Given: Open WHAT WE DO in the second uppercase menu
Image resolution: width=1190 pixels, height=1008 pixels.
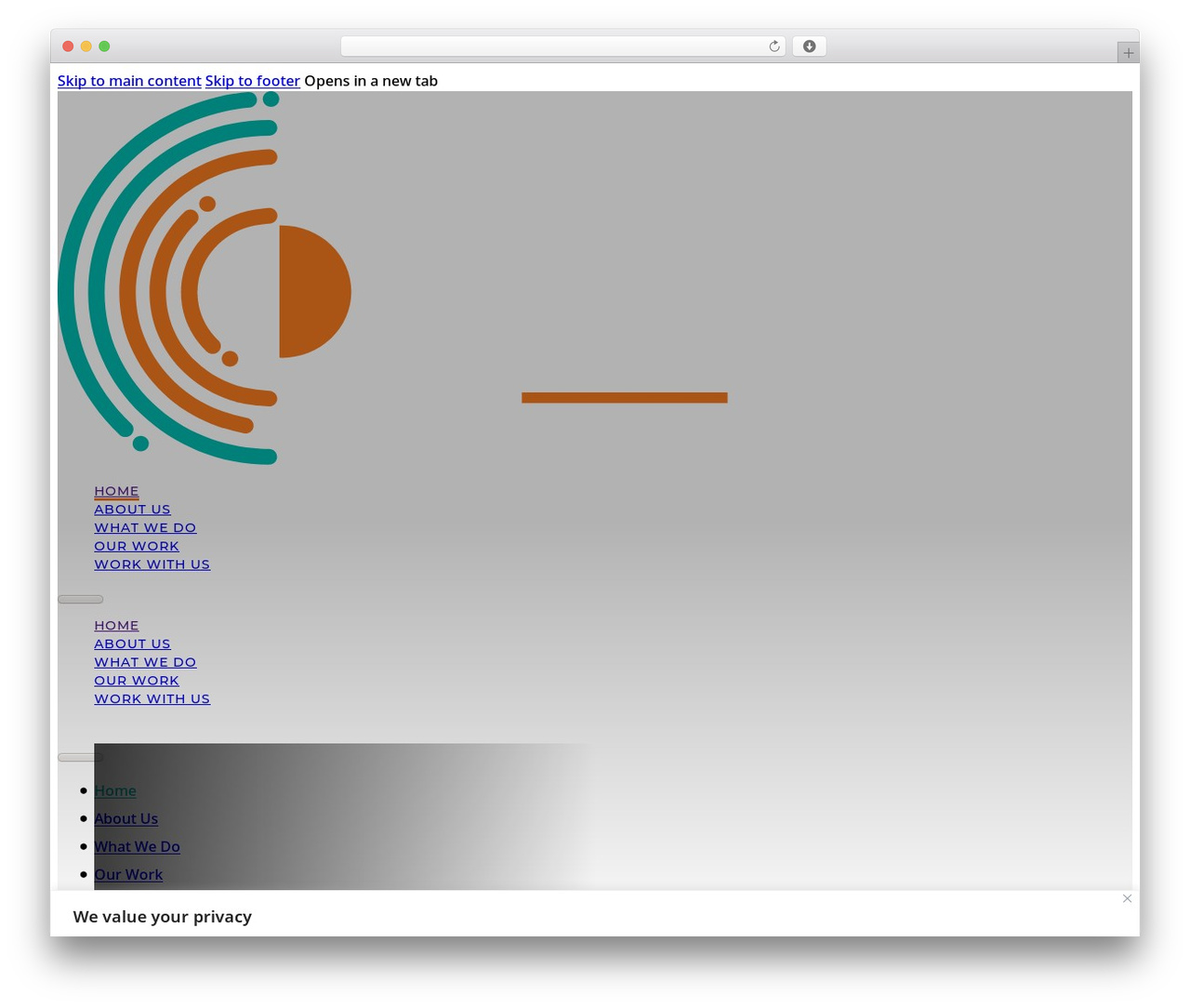Looking at the screenshot, I should point(145,662).
